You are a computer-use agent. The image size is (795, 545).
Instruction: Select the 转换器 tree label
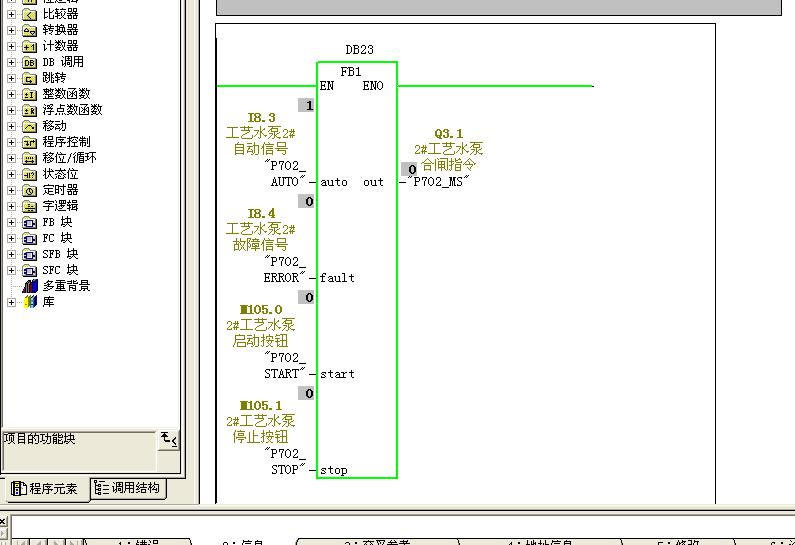click(60, 30)
